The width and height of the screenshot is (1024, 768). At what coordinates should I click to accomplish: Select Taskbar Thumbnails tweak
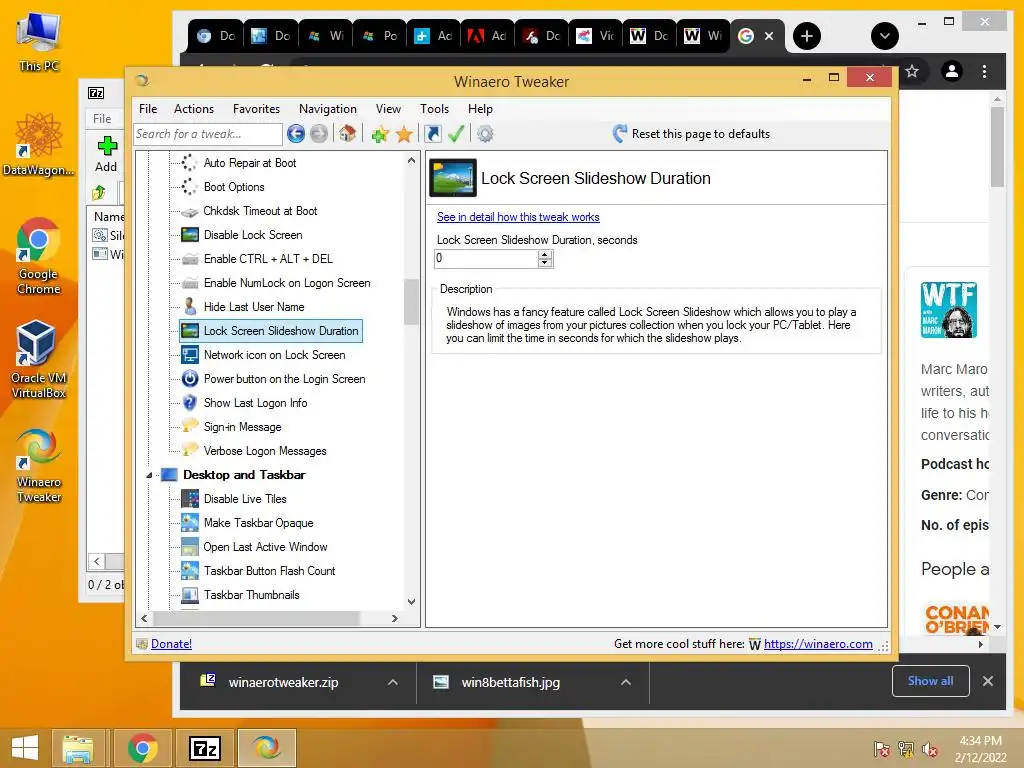(x=251, y=595)
